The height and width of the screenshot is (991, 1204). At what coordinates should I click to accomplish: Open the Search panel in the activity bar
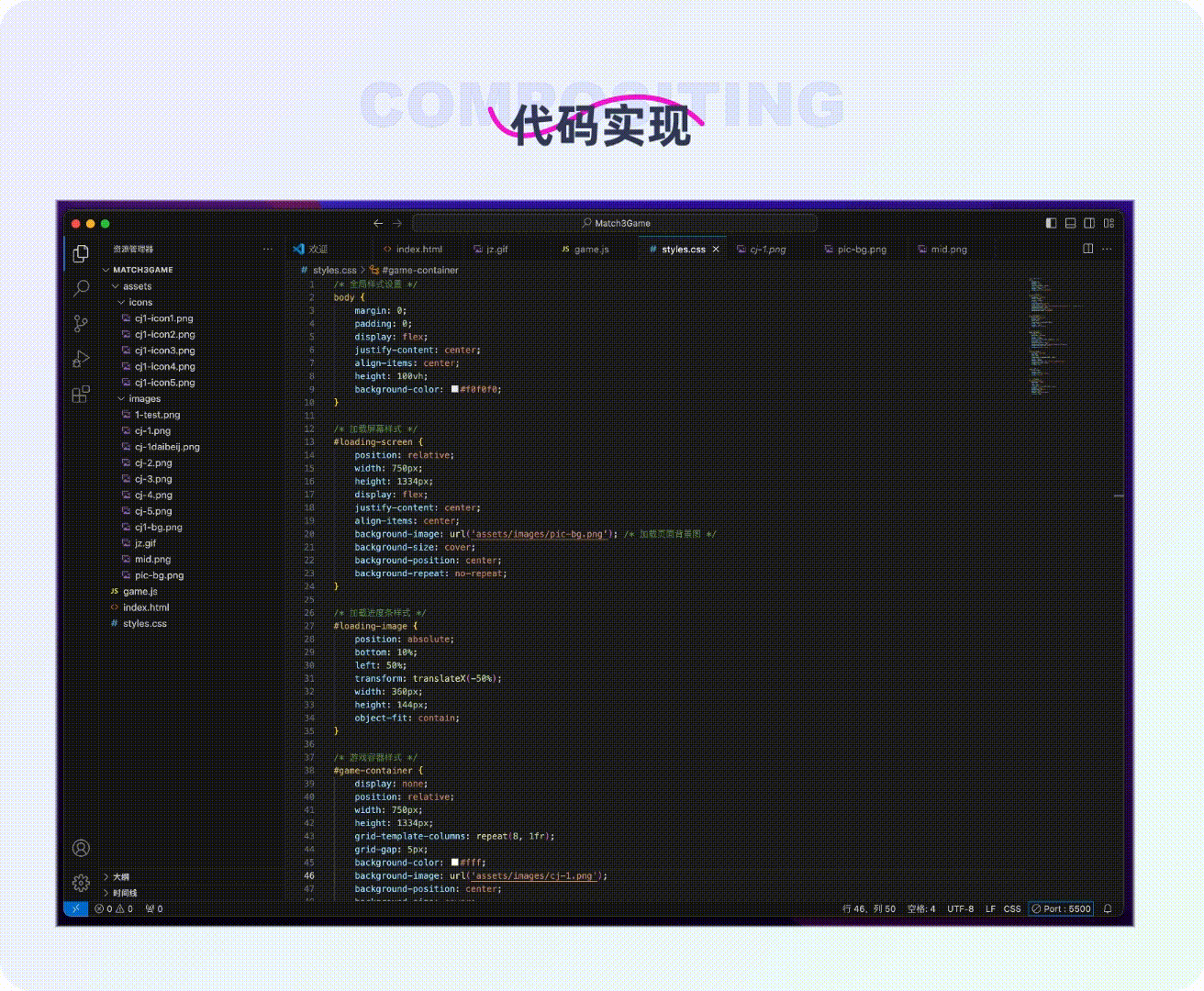coord(81,288)
